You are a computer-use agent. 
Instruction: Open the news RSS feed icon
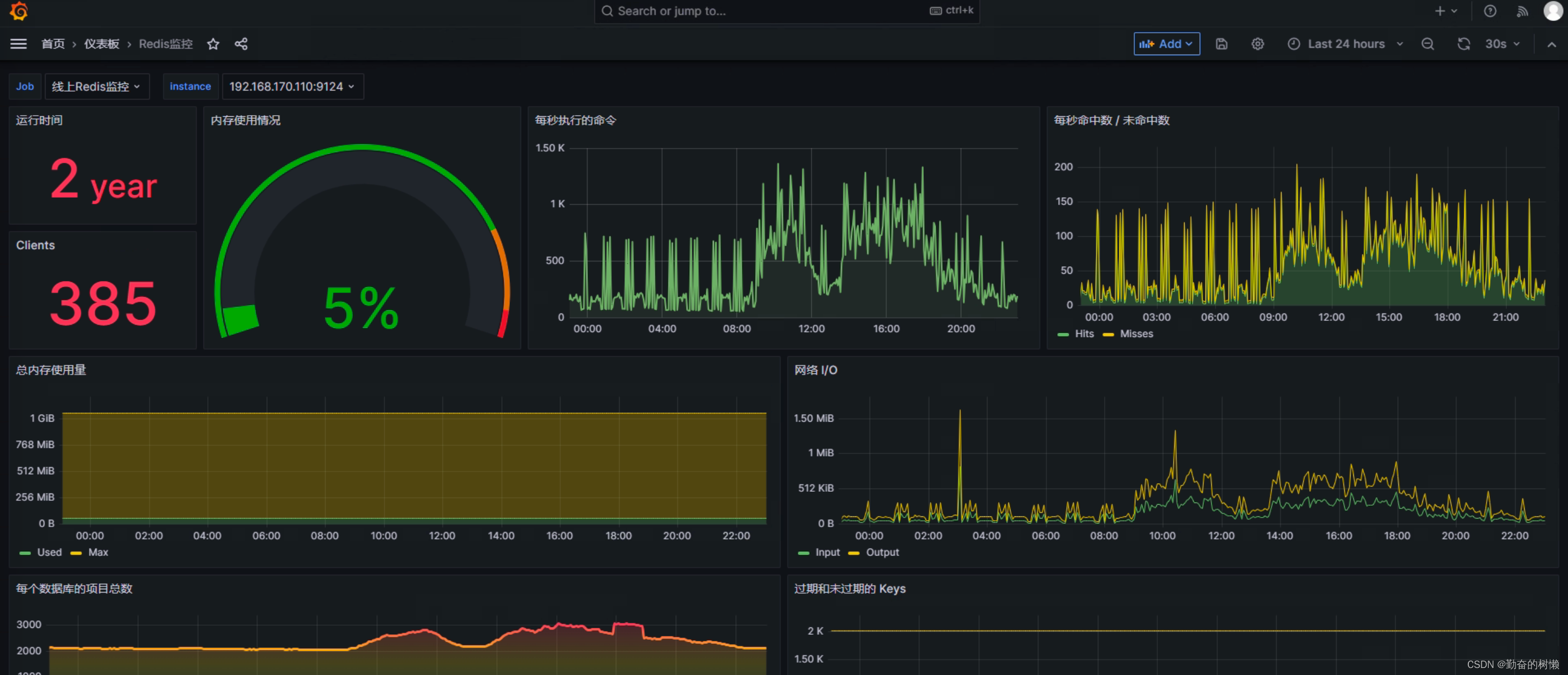pos(1522,11)
